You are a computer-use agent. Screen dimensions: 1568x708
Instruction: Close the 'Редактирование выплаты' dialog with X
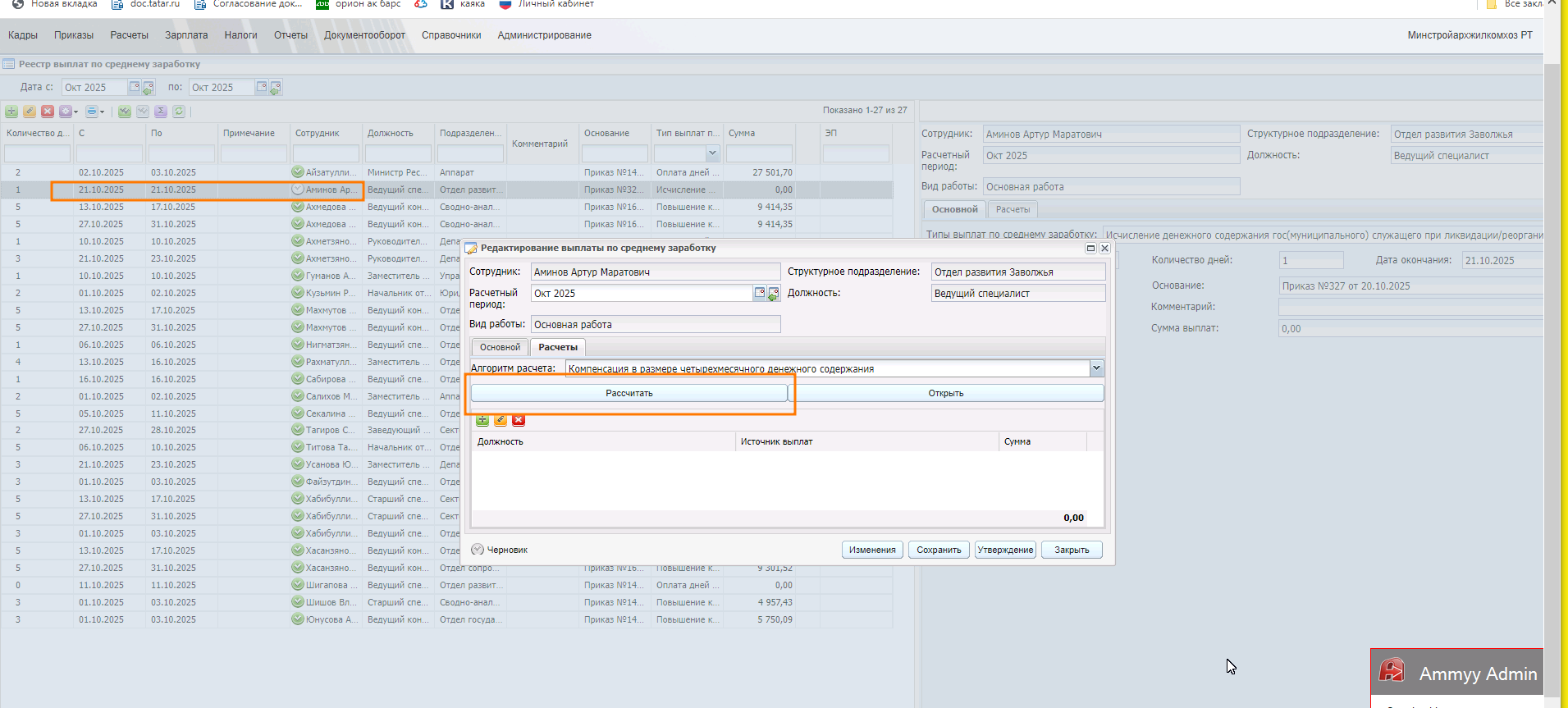coord(1104,248)
